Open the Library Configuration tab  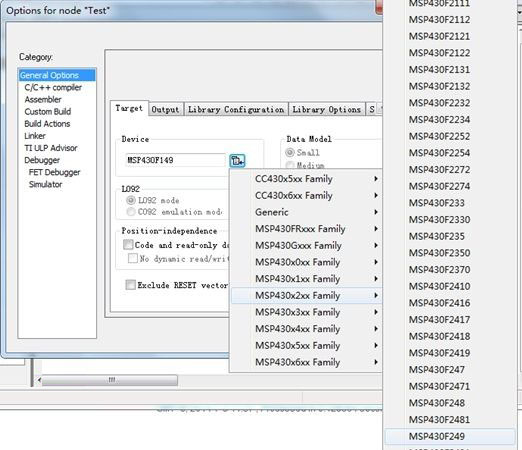coord(236,109)
